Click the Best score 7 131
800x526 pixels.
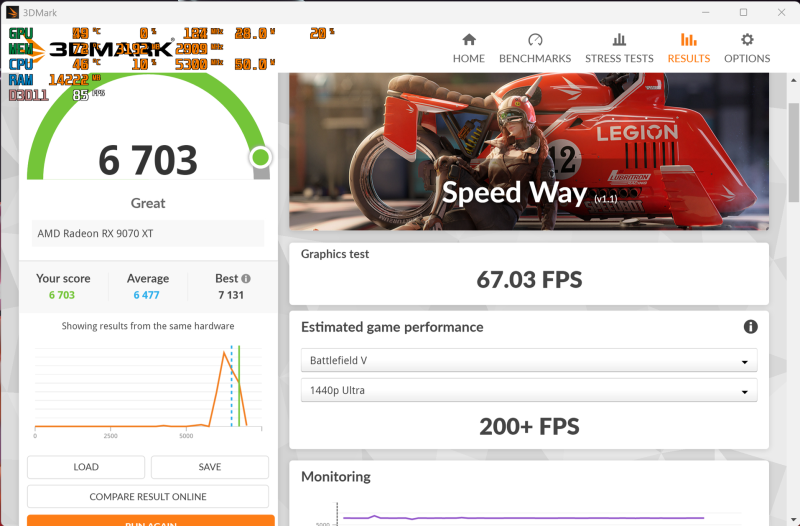tap(231, 295)
